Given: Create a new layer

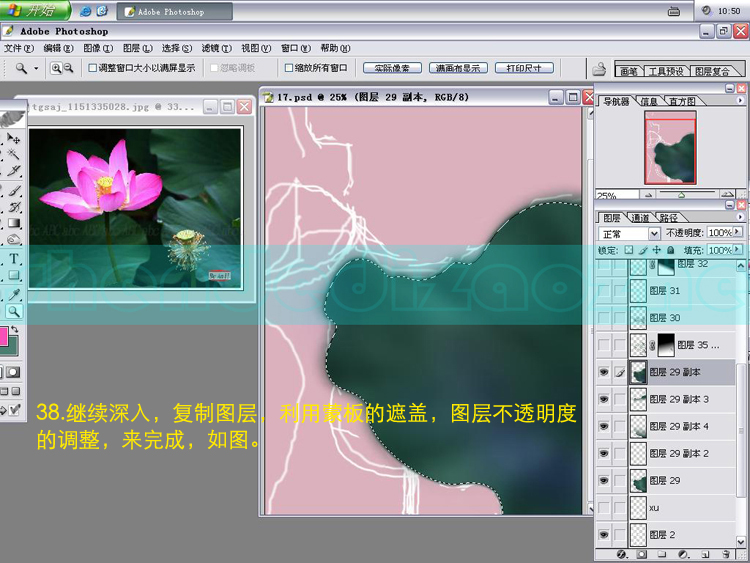Looking at the screenshot, I should (x=705, y=554).
